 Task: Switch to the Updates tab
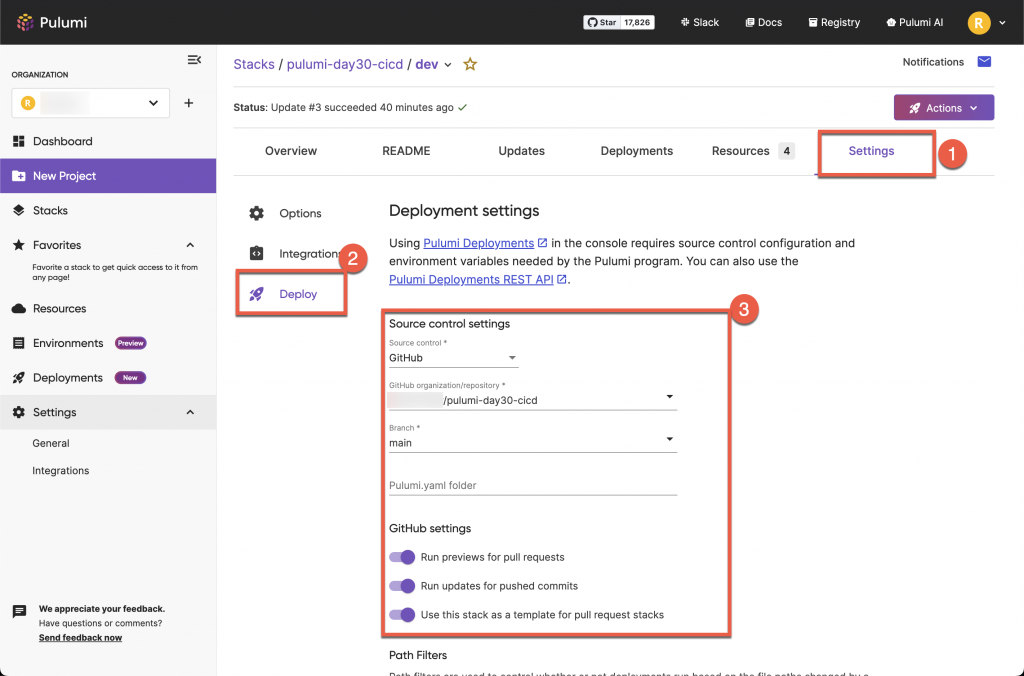521,151
